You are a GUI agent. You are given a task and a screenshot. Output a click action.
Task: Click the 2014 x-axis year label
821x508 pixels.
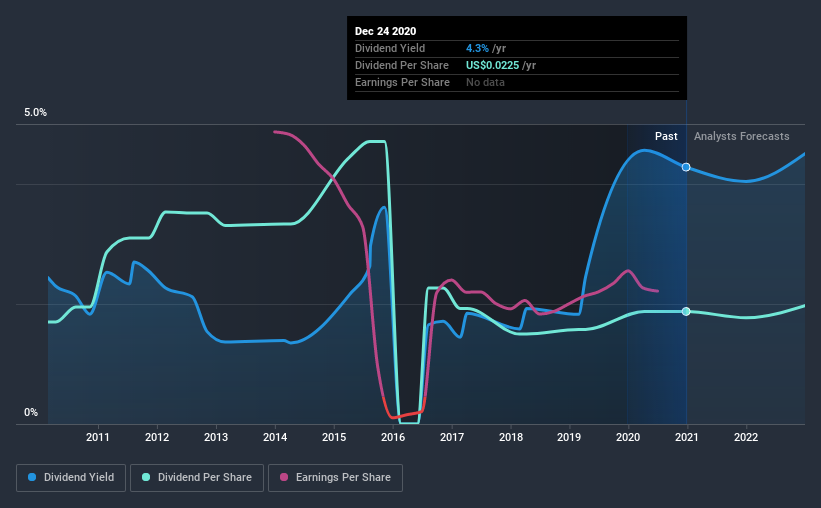[275, 437]
